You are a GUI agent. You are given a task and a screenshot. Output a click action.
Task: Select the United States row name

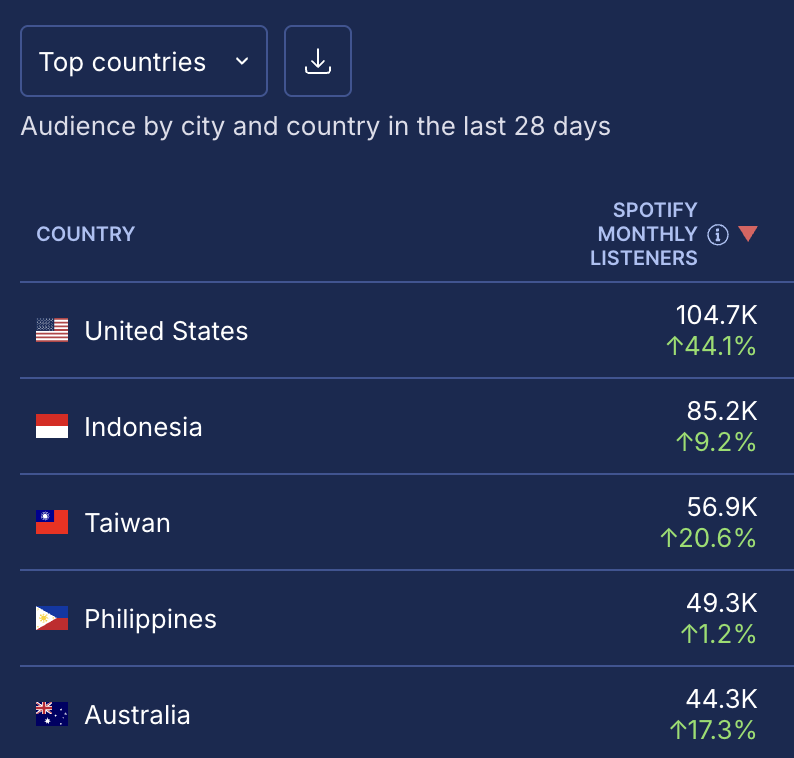coord(166,331)
